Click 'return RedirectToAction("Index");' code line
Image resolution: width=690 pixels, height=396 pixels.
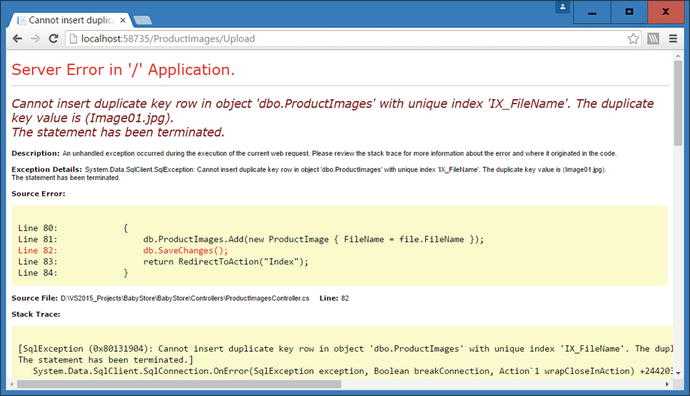(x=226, y=262)
